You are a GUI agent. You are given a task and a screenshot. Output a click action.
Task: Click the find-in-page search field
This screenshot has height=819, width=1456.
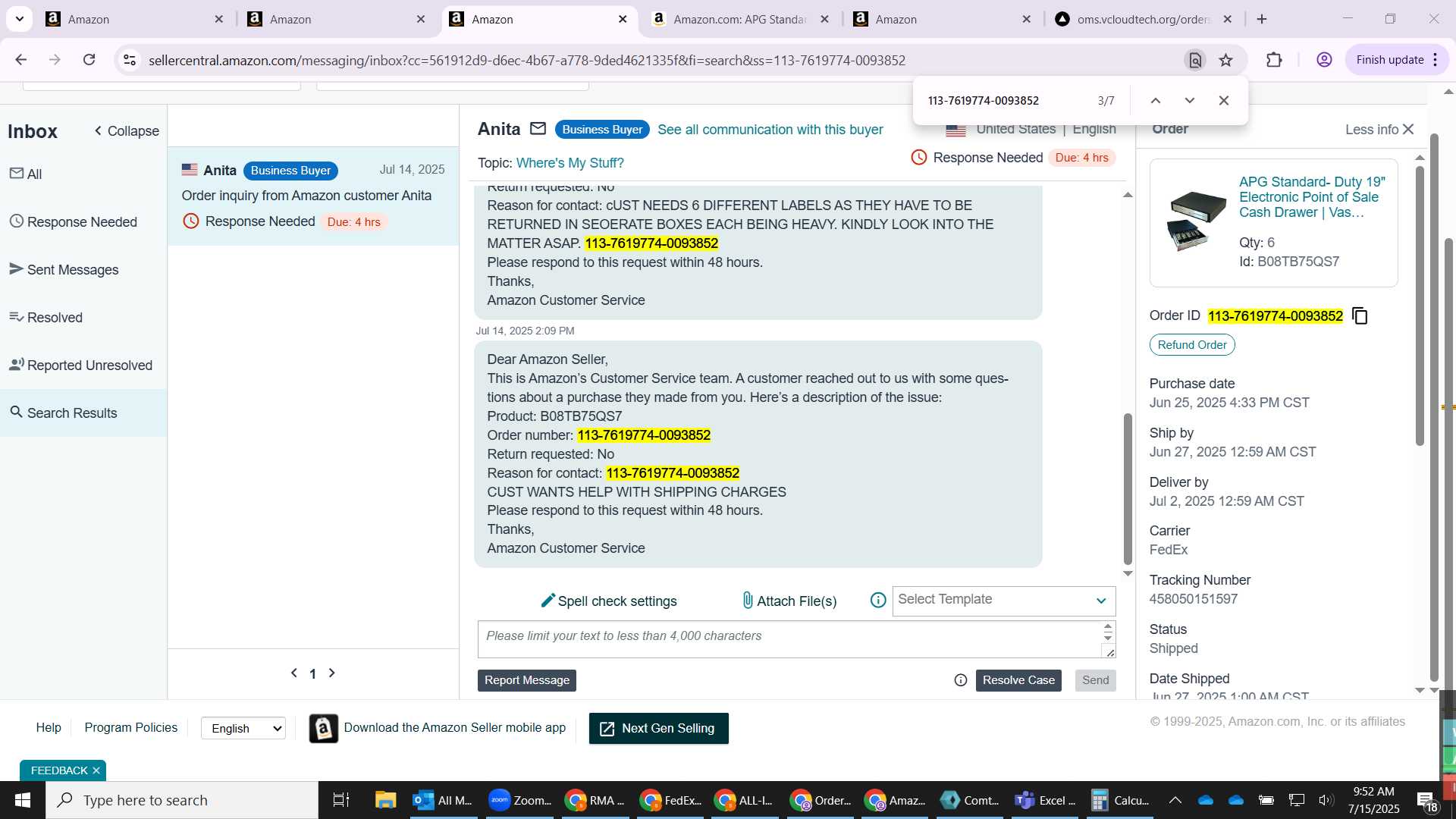1006,101
